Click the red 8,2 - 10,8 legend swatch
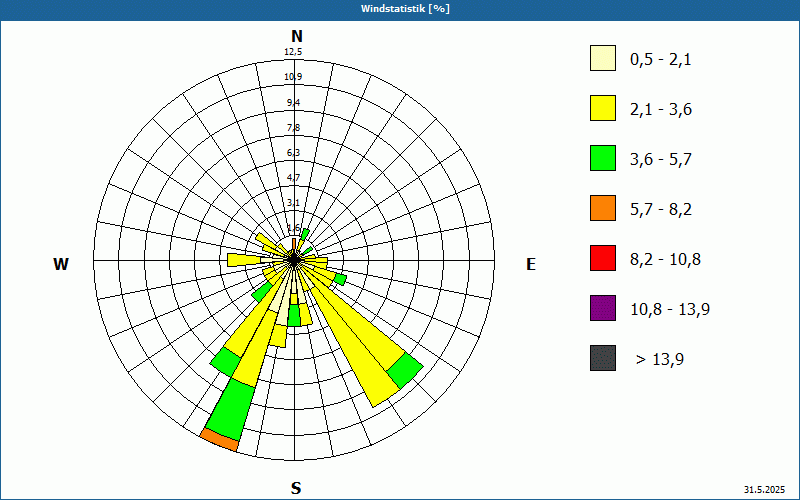 603,258
